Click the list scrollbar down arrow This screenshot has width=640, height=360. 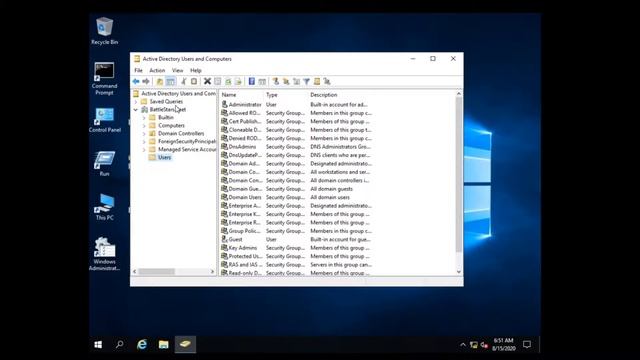pos(459,272)
